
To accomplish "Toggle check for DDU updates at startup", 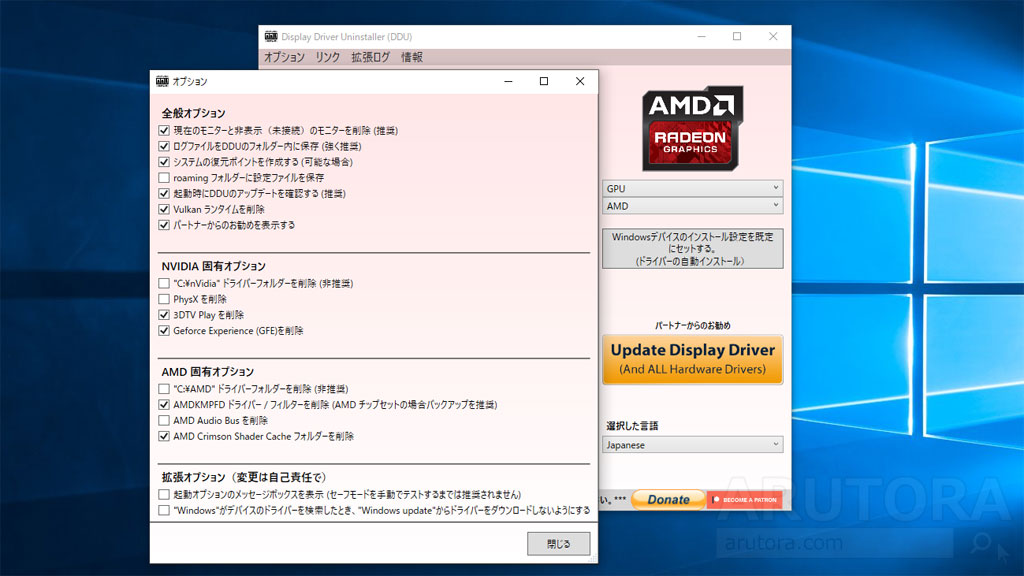I will tap(164, 193).
